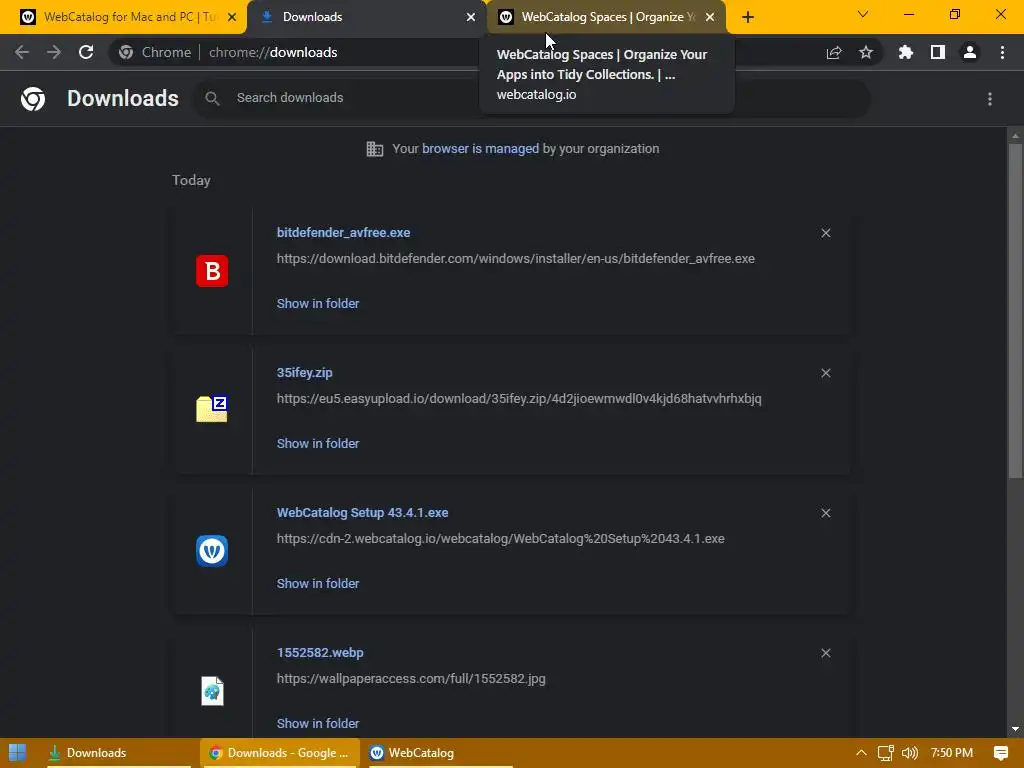Remove bitdefender_avfree.exe from the list
Viewport: 1024px width, 768px height.
click(x=825, y=233)
